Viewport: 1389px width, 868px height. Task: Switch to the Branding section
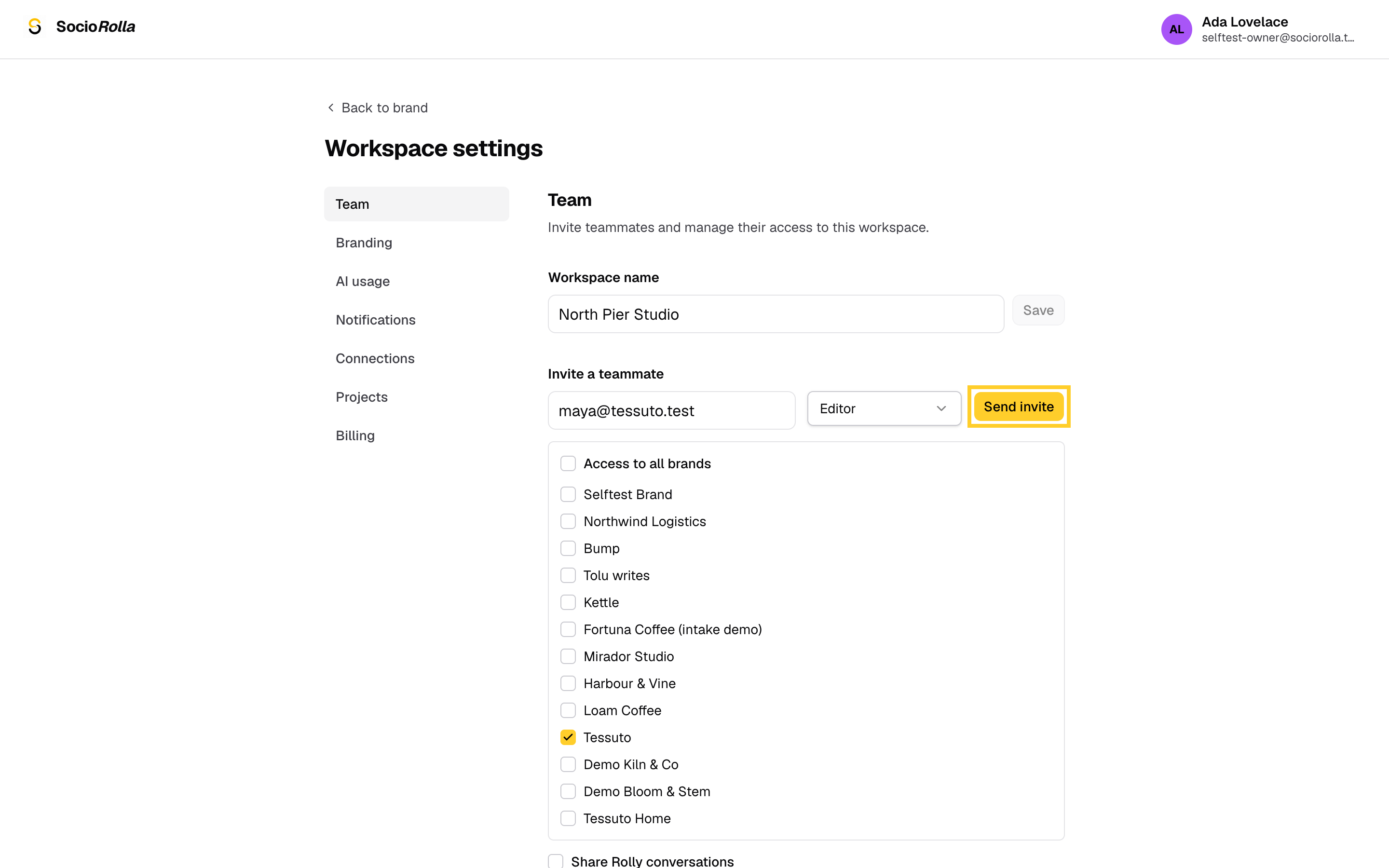(x=416, y=242)
